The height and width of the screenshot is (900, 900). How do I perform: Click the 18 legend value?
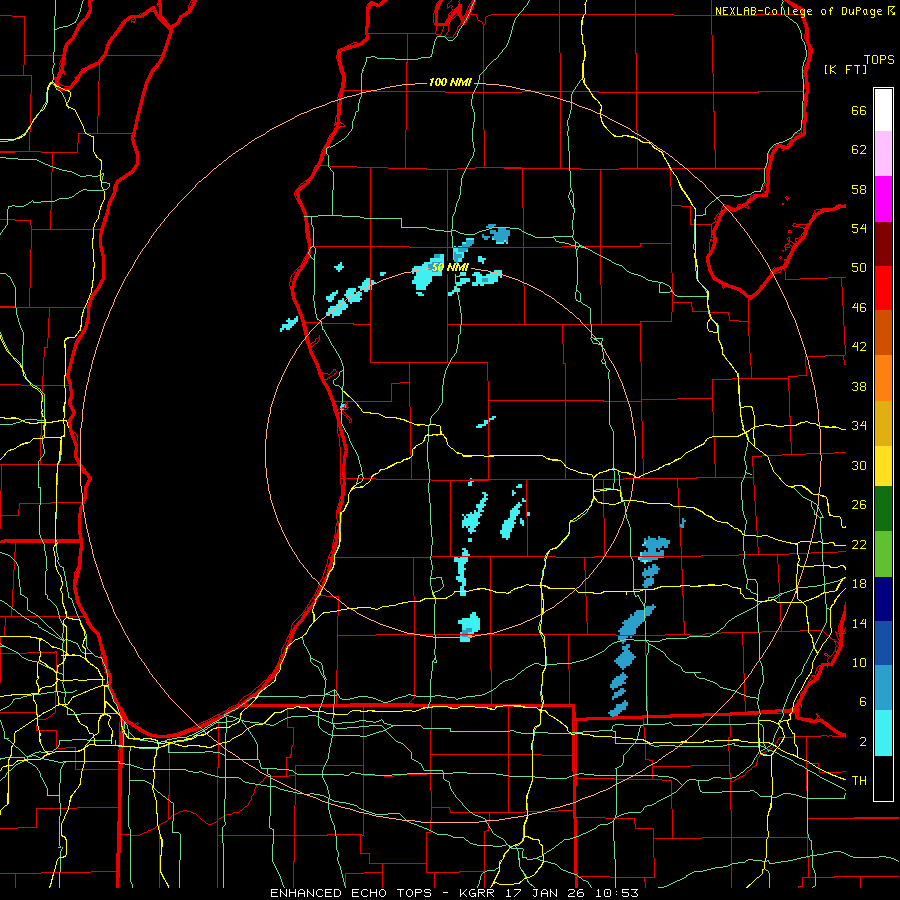859,584
